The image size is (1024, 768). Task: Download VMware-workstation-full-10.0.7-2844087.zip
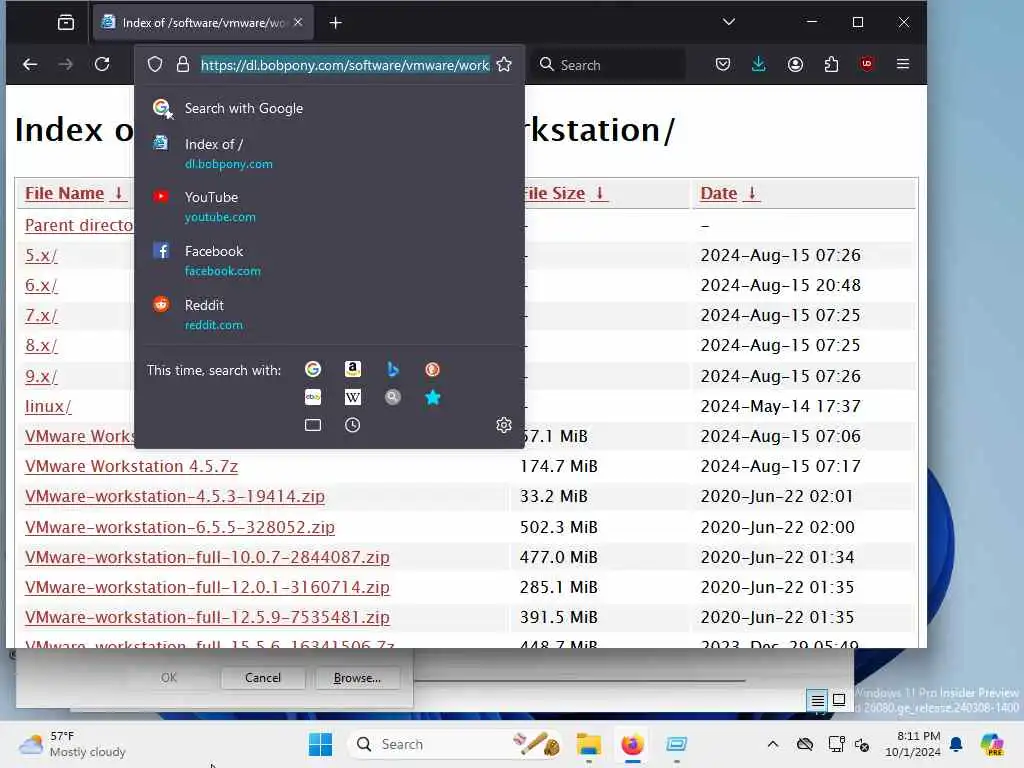(207, 557)
